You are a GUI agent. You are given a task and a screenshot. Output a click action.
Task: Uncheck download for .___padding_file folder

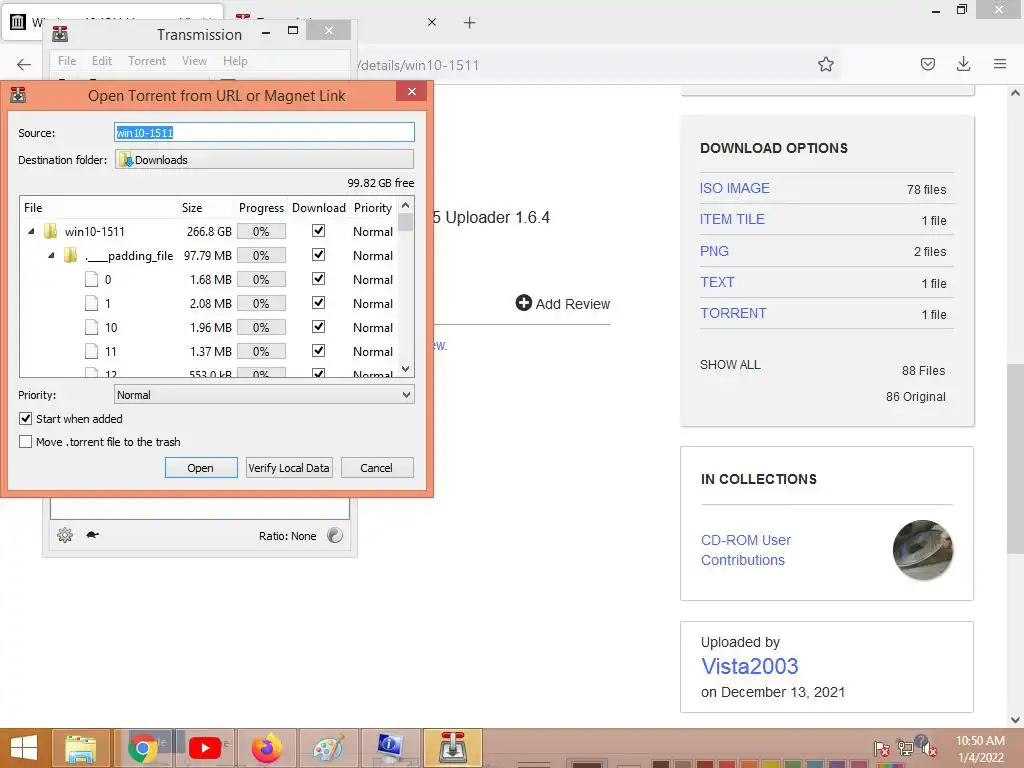(318, 255)
